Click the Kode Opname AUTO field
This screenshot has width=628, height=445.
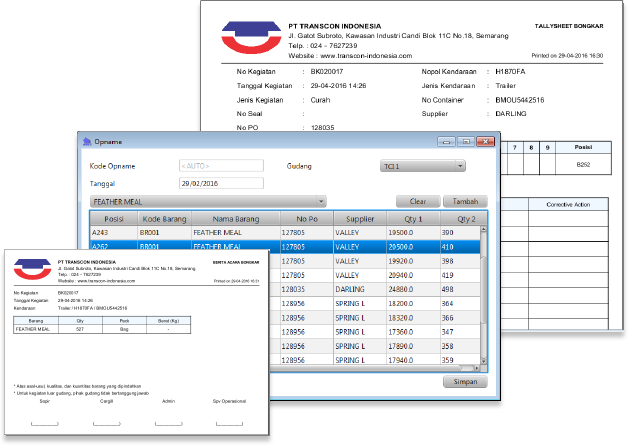221,166
